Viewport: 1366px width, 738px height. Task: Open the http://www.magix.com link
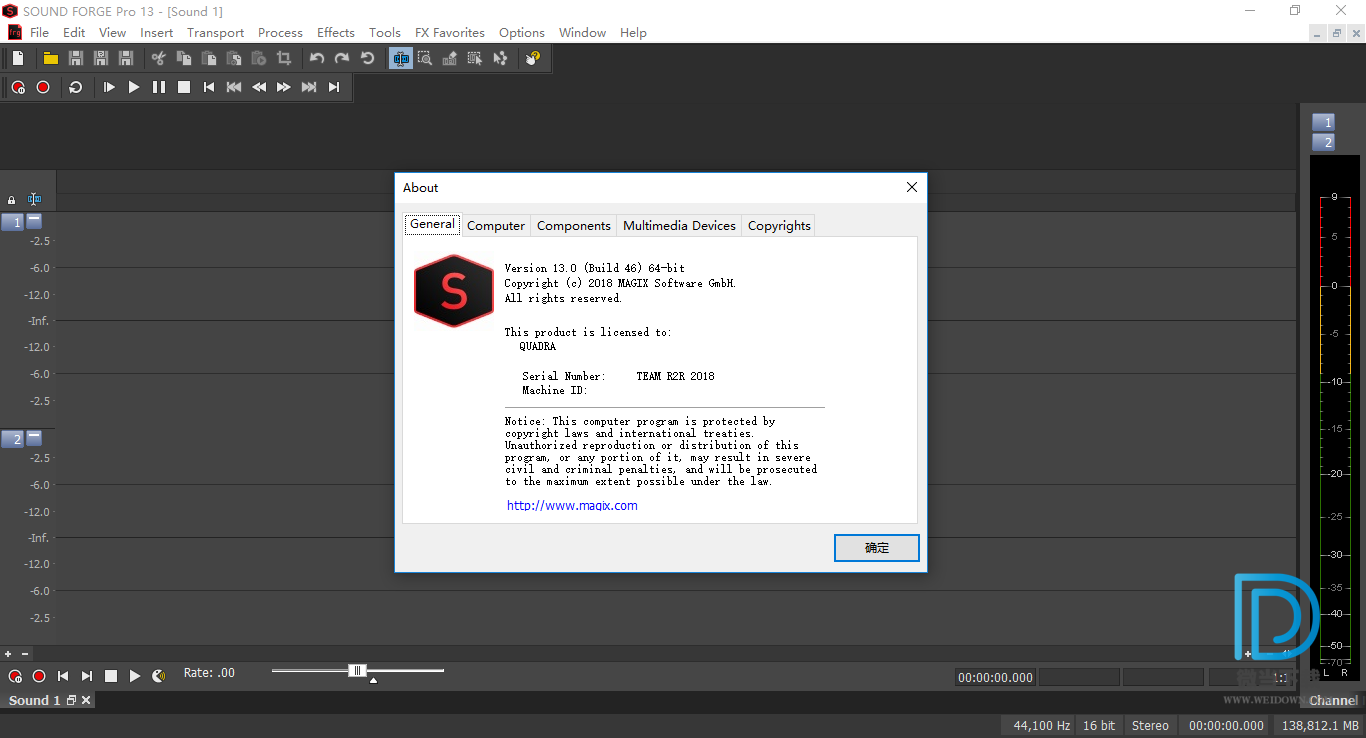pos(572,506)
